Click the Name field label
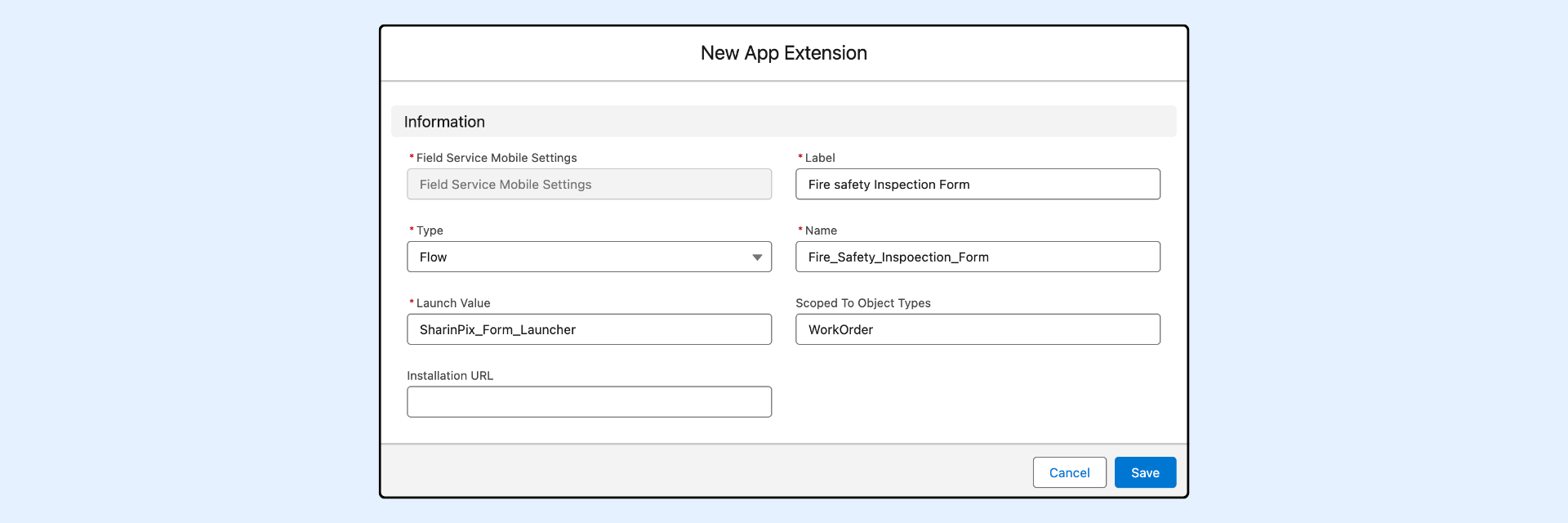The width and height of the screenshot is (1568, 523). point(821,230)
